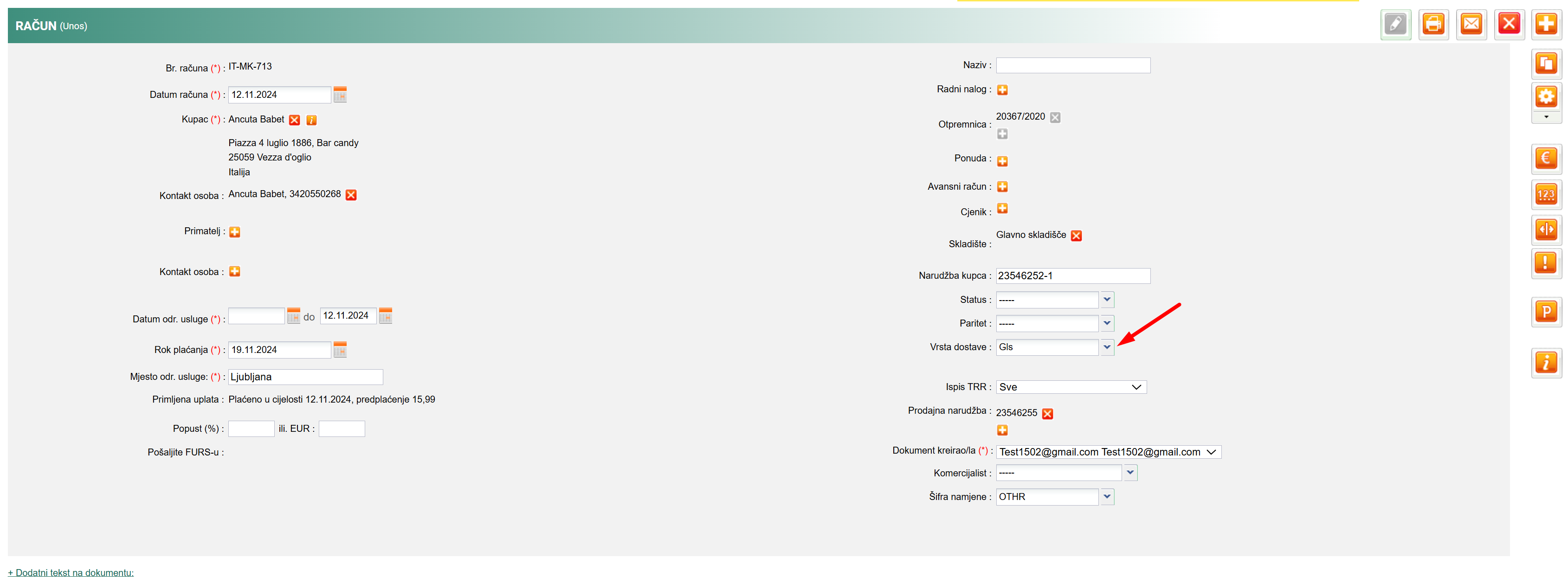Screen dimensions: 1568x577
Task: Click the copy document icon in sidebar
Action: [1545, 63]
